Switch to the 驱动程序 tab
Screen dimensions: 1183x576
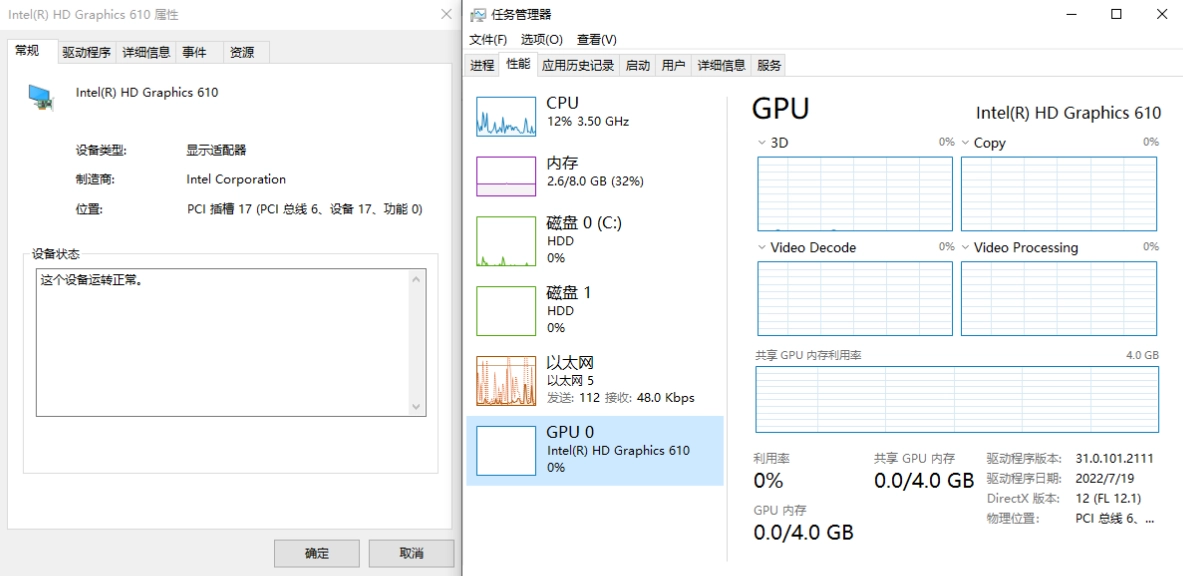[86, 52]
